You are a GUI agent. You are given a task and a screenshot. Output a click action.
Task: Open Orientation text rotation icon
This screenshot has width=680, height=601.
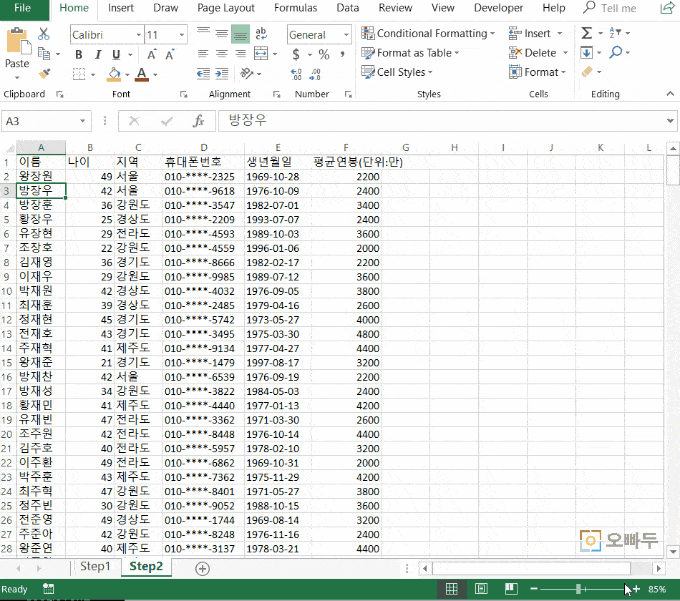pyautogui.click(x=246, y=73)
